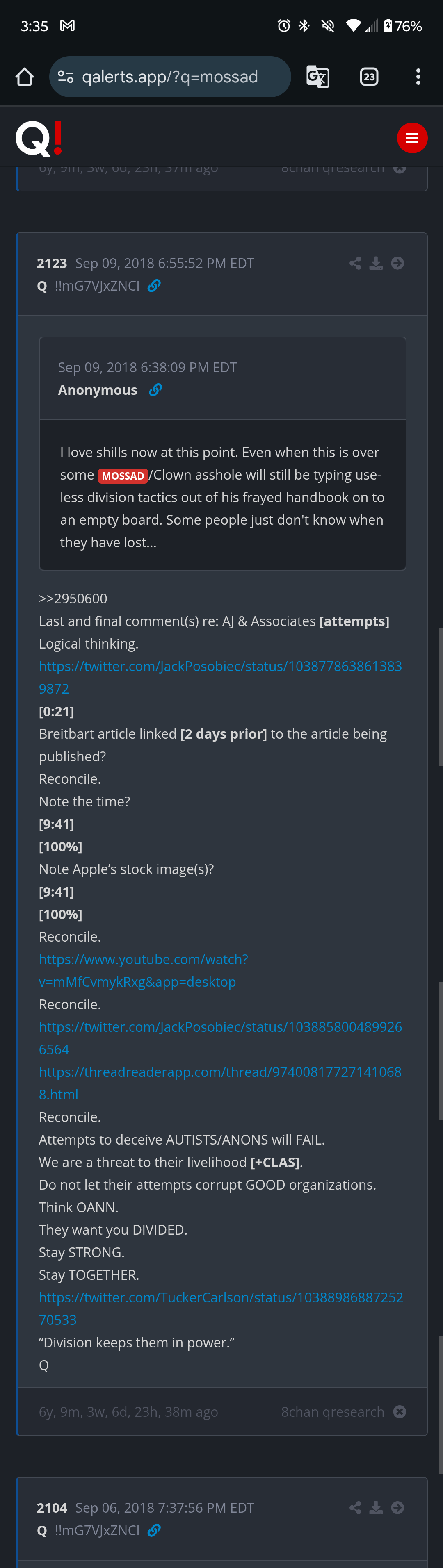Open the red hamburger menu button
The image size is (443, 1568).
412,138
